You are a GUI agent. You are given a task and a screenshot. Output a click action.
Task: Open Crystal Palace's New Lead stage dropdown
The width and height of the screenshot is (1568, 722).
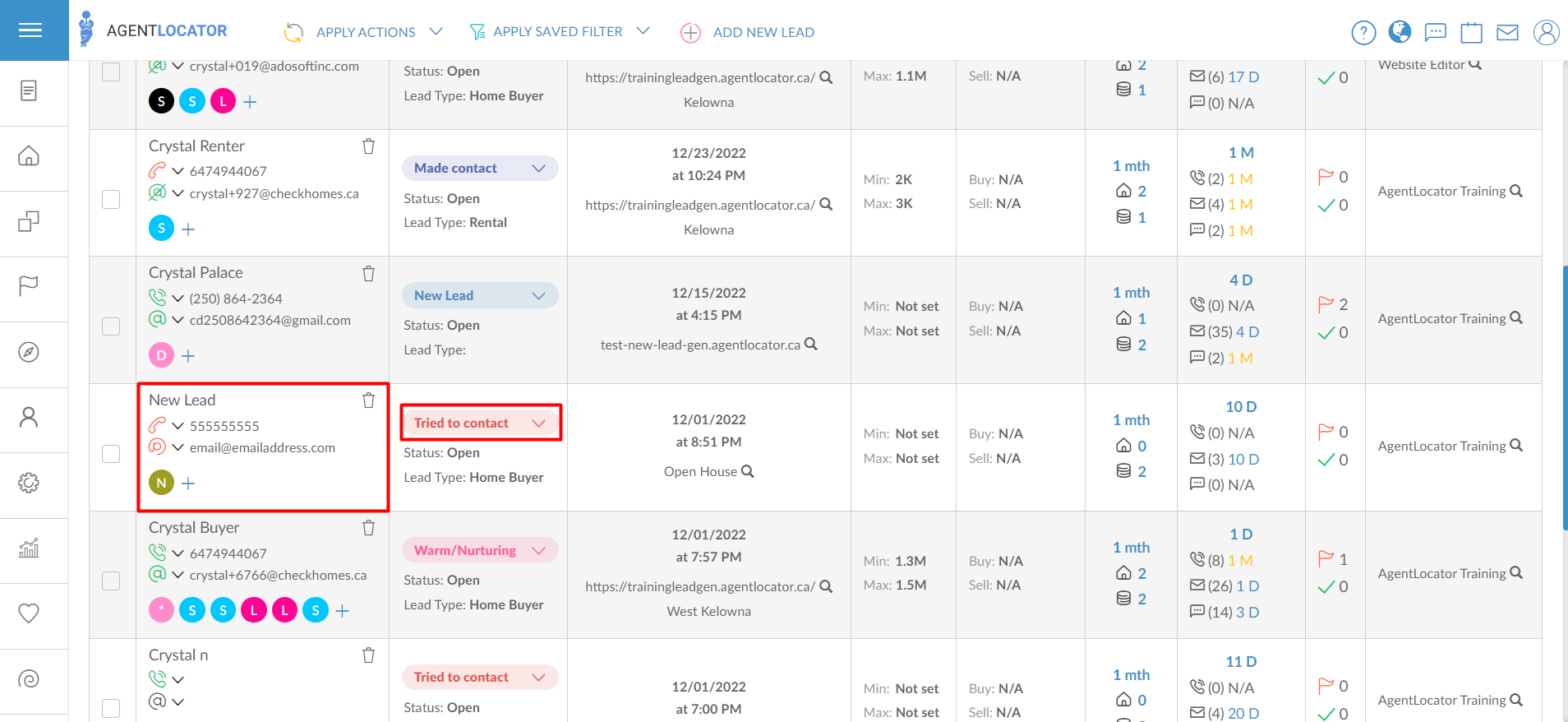pyautogui.click(x=480, y=296)
